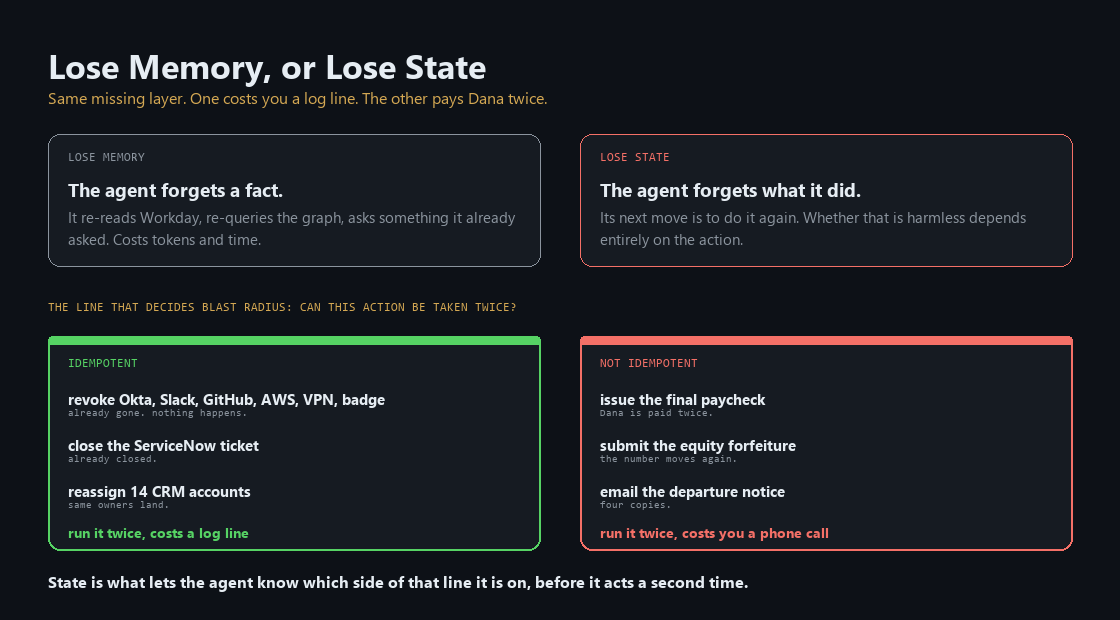Viewport: 1120px width, 620px height.
Task: Select the subtitle about paying Dana twice
Action: coord(298,99)
